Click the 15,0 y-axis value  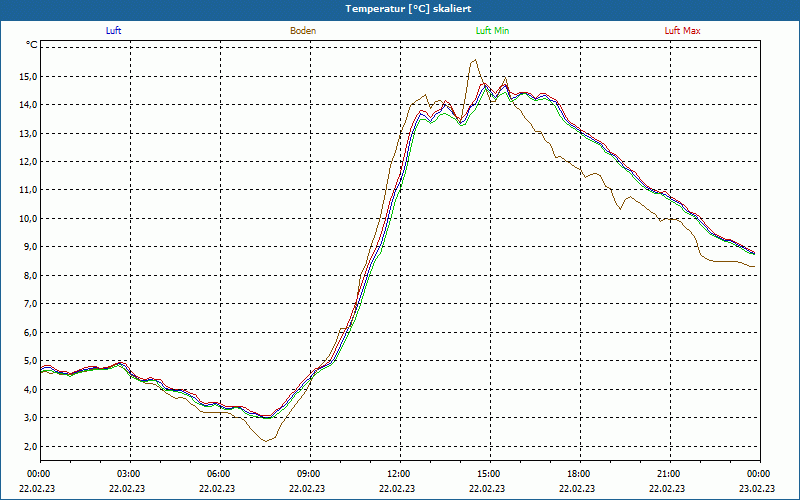(29, 77)
